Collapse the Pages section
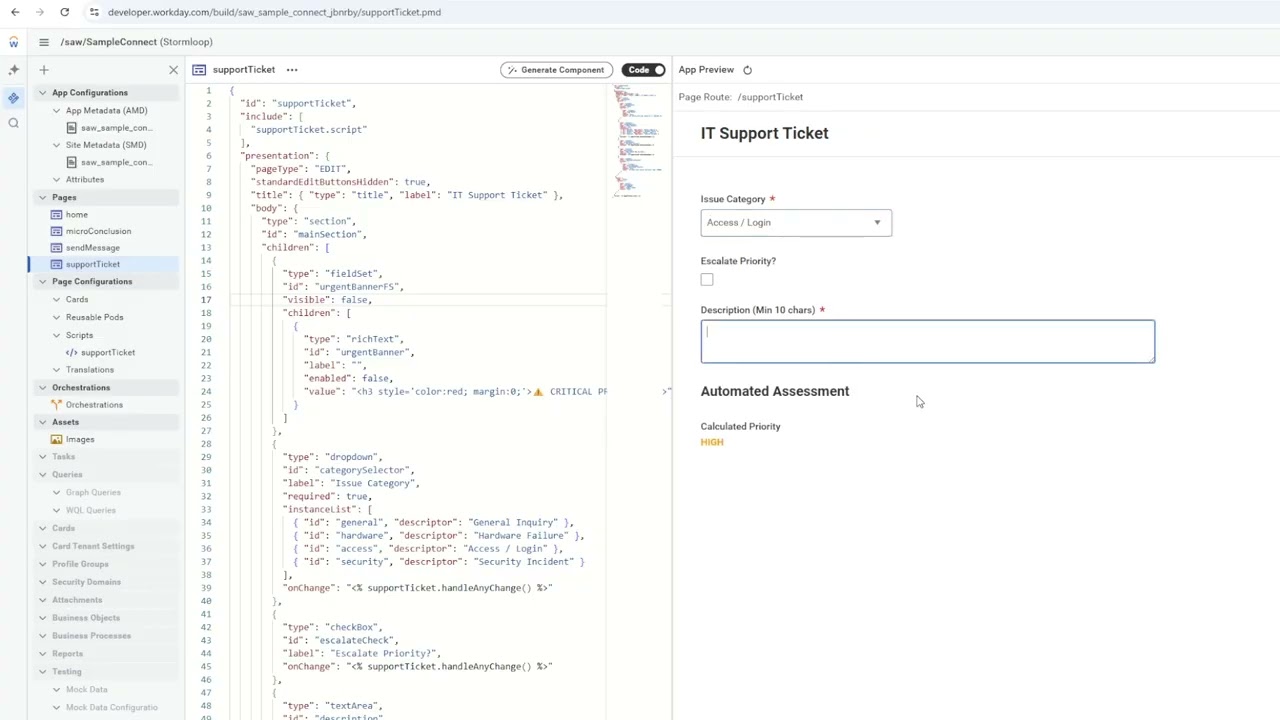Image resolution: width=1280 pixels, height=720 pixels. [x=43, y=198]
